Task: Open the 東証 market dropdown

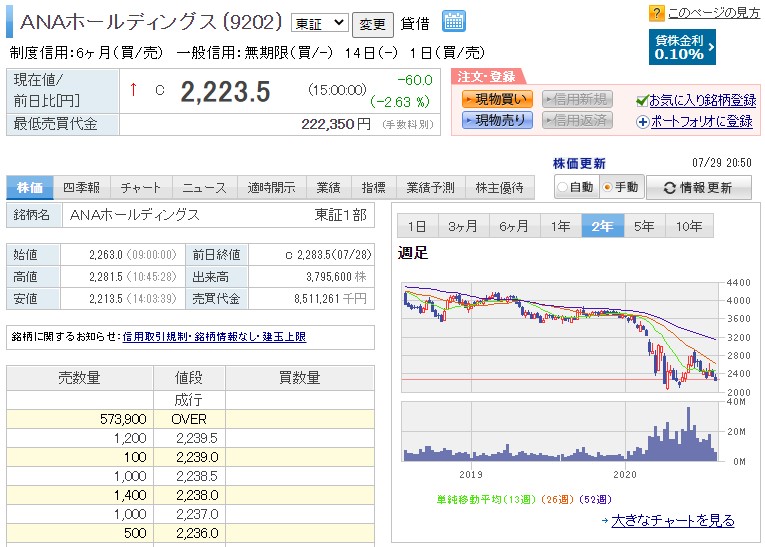Action: point(320,23)
